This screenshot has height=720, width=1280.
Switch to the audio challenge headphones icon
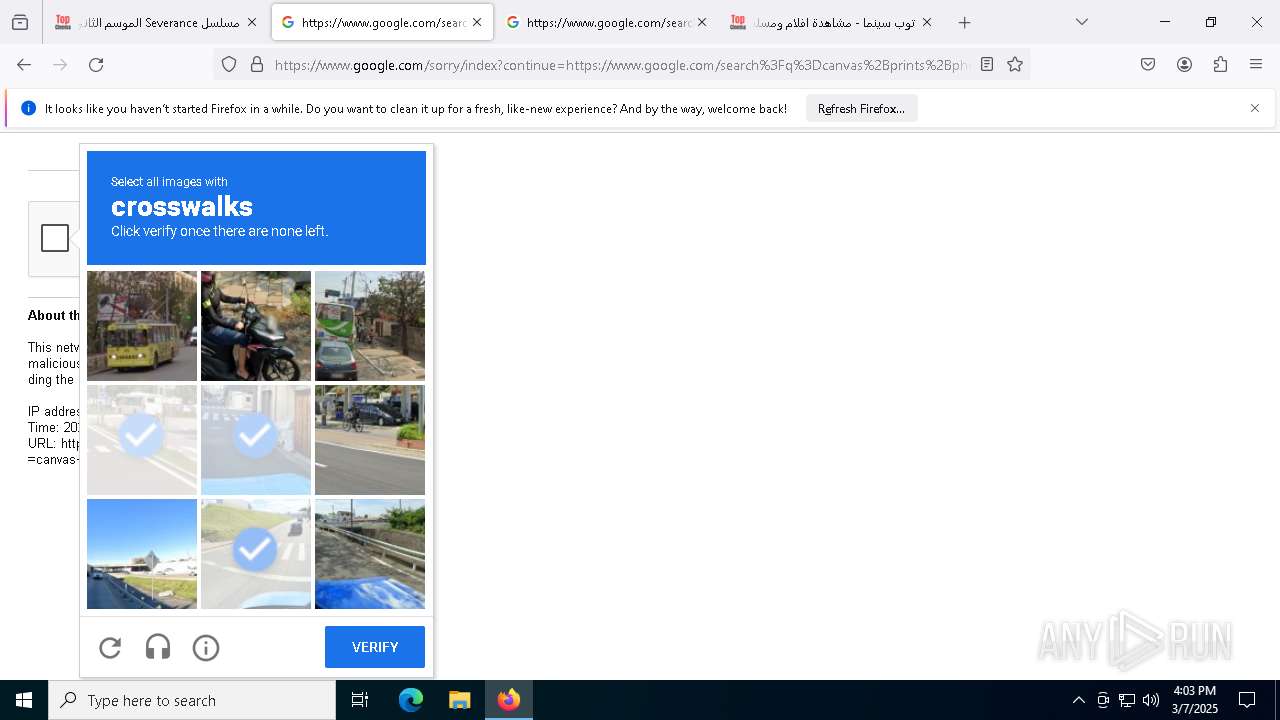(x=158, y=648)
